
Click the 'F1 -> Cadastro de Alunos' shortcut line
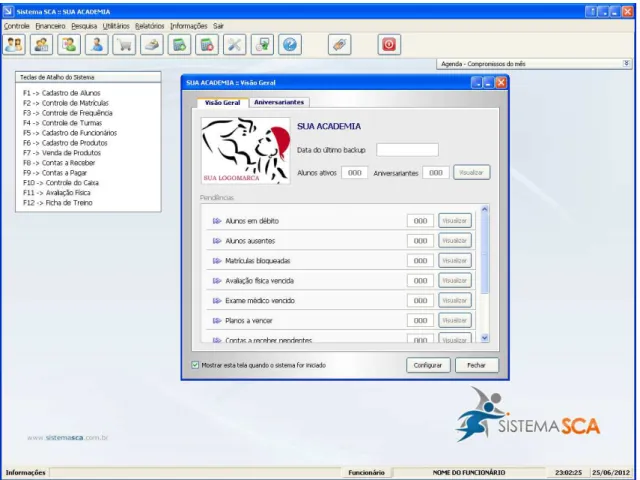click(x=62, y=93)
